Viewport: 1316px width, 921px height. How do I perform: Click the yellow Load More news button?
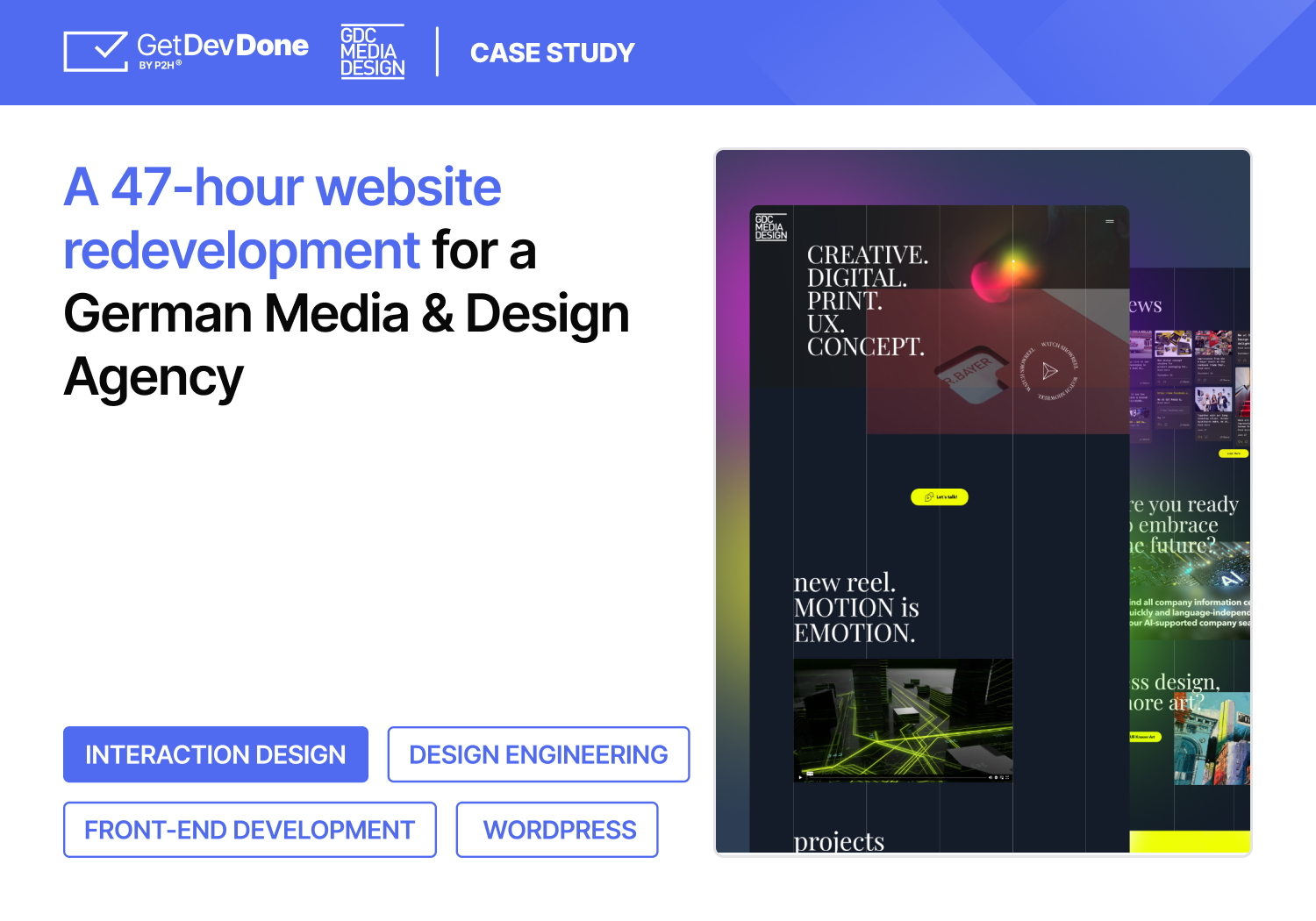(1233, 453)
